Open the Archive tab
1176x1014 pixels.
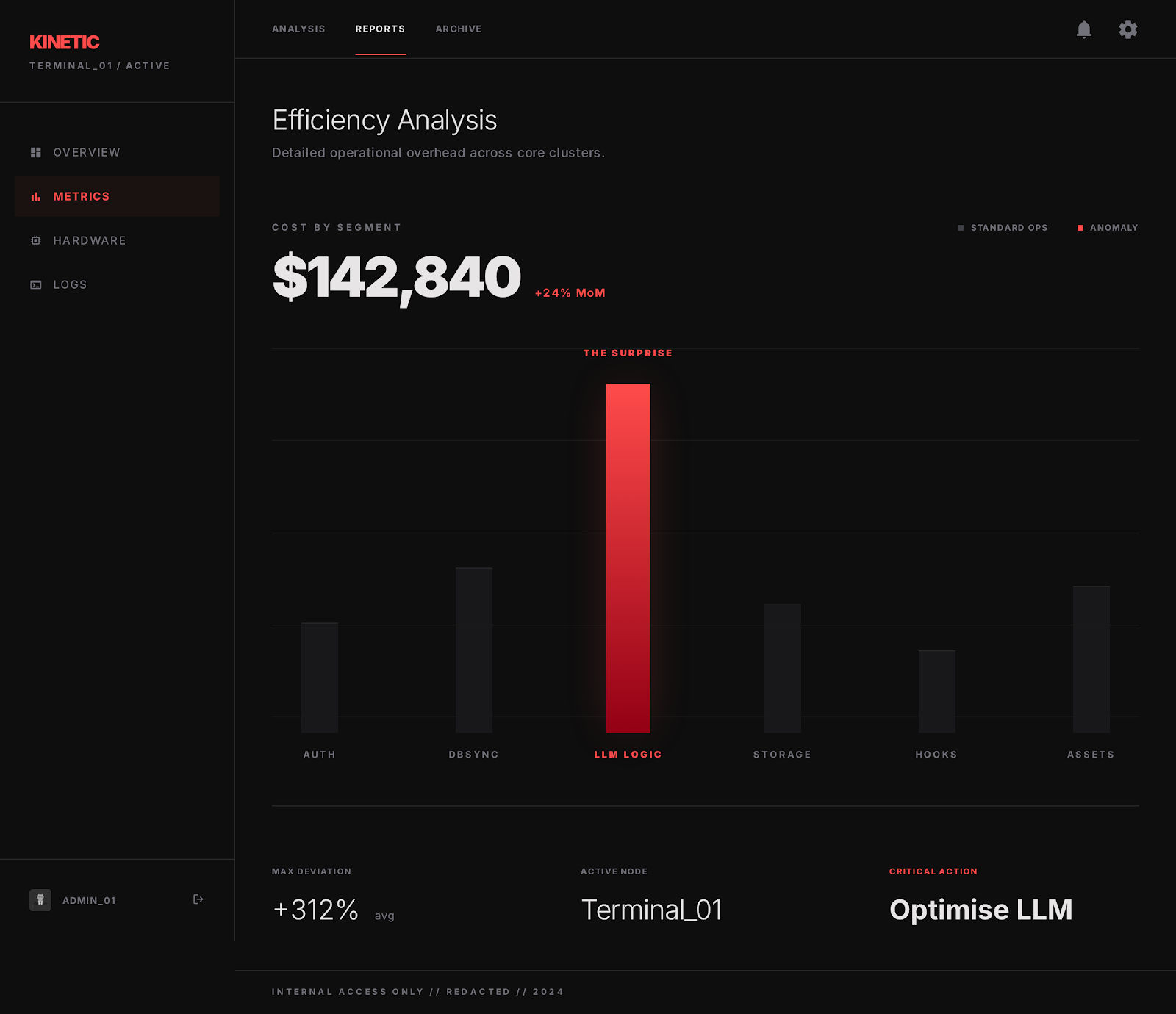[x=459, y=29]
